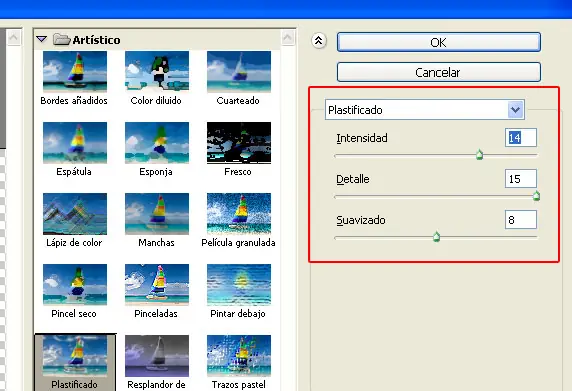This screenshot has height=391, width=572.
Task: Choose the Cuarteado filter thumbnail
Action: 239,71
